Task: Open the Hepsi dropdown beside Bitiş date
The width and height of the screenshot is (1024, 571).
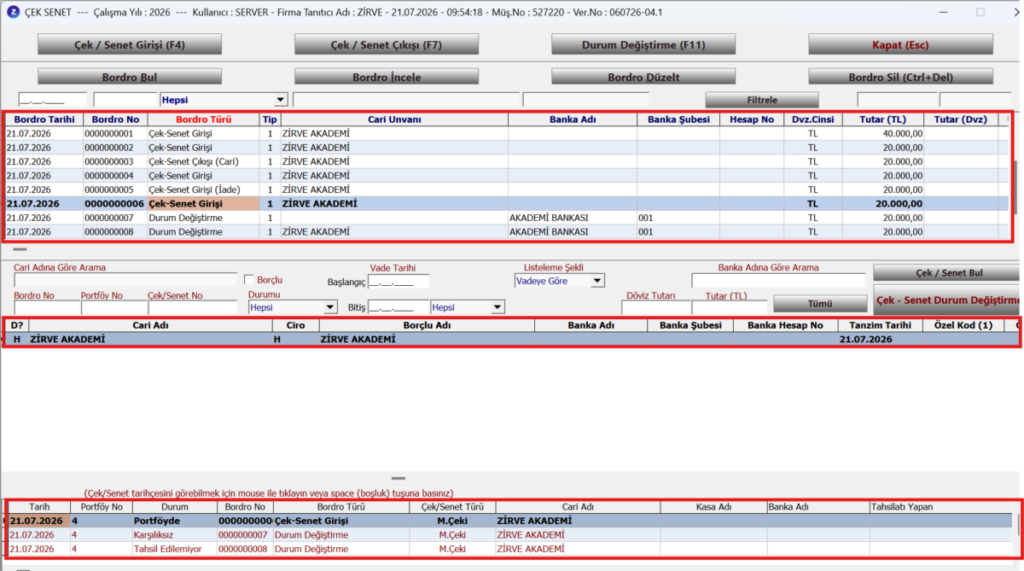Action: click(497, 307)
